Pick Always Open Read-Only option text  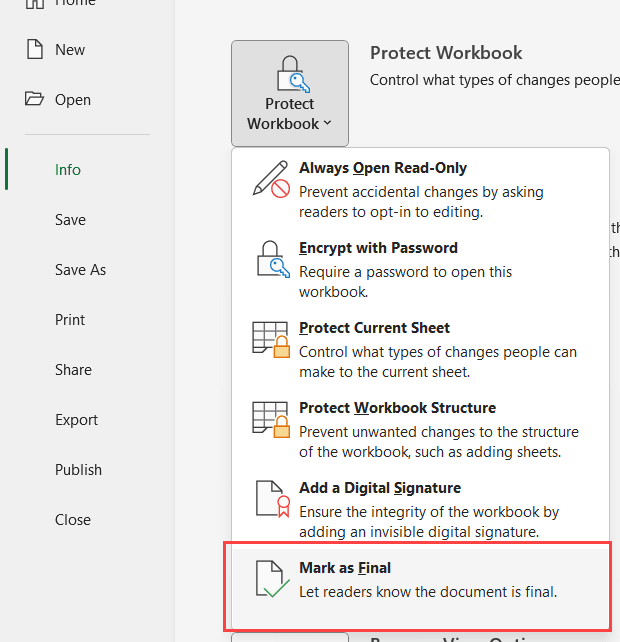tap(383, 168)
